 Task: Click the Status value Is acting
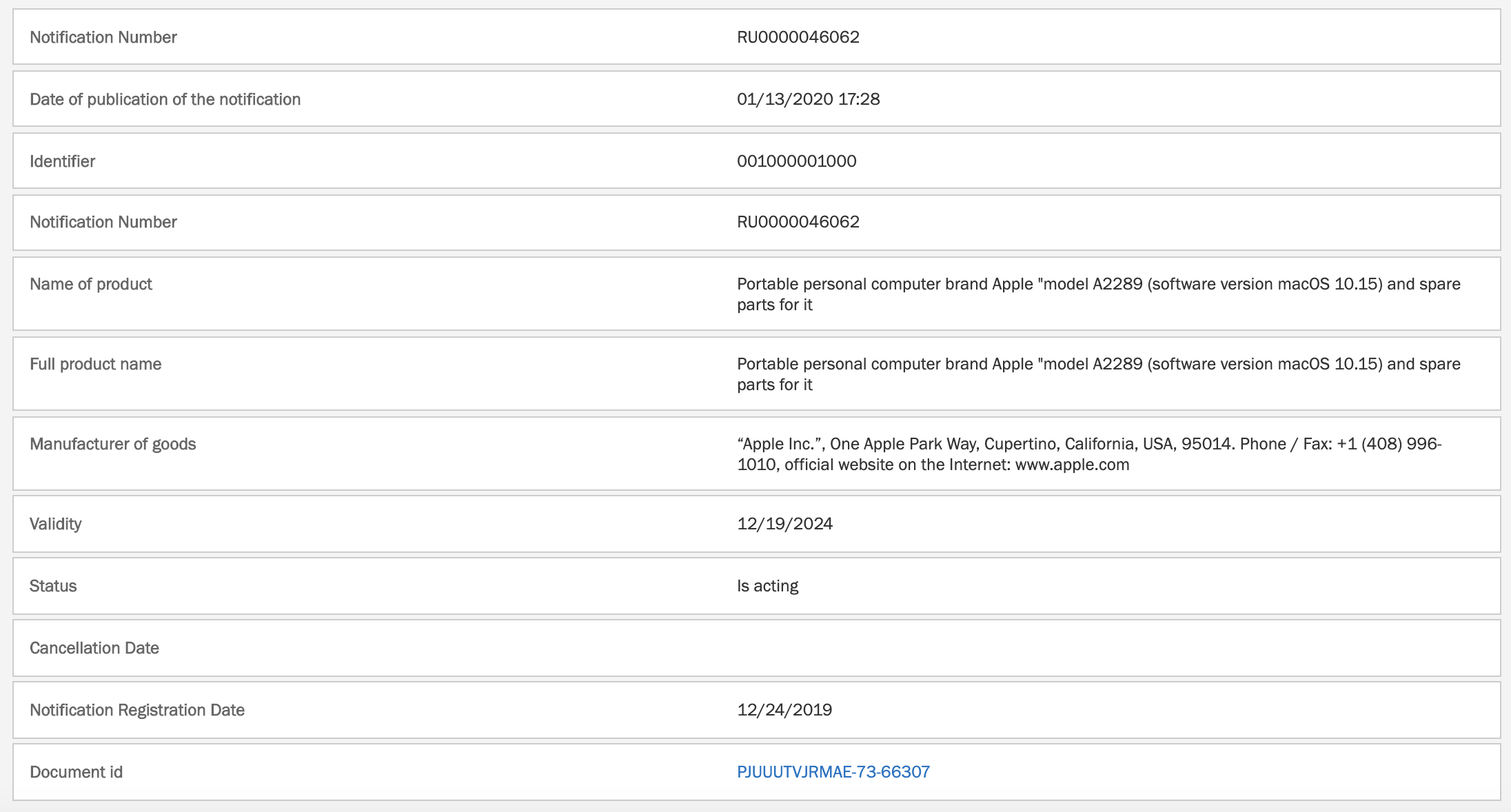pos(767,586)
